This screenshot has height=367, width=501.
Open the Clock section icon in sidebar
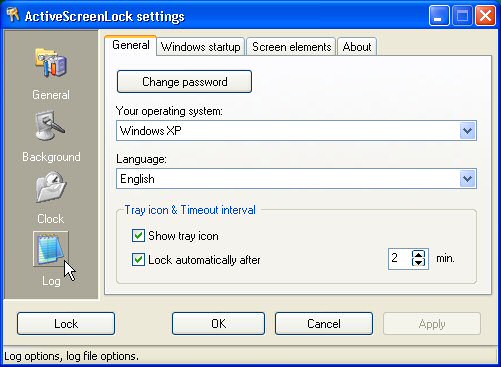pos(51,187)
